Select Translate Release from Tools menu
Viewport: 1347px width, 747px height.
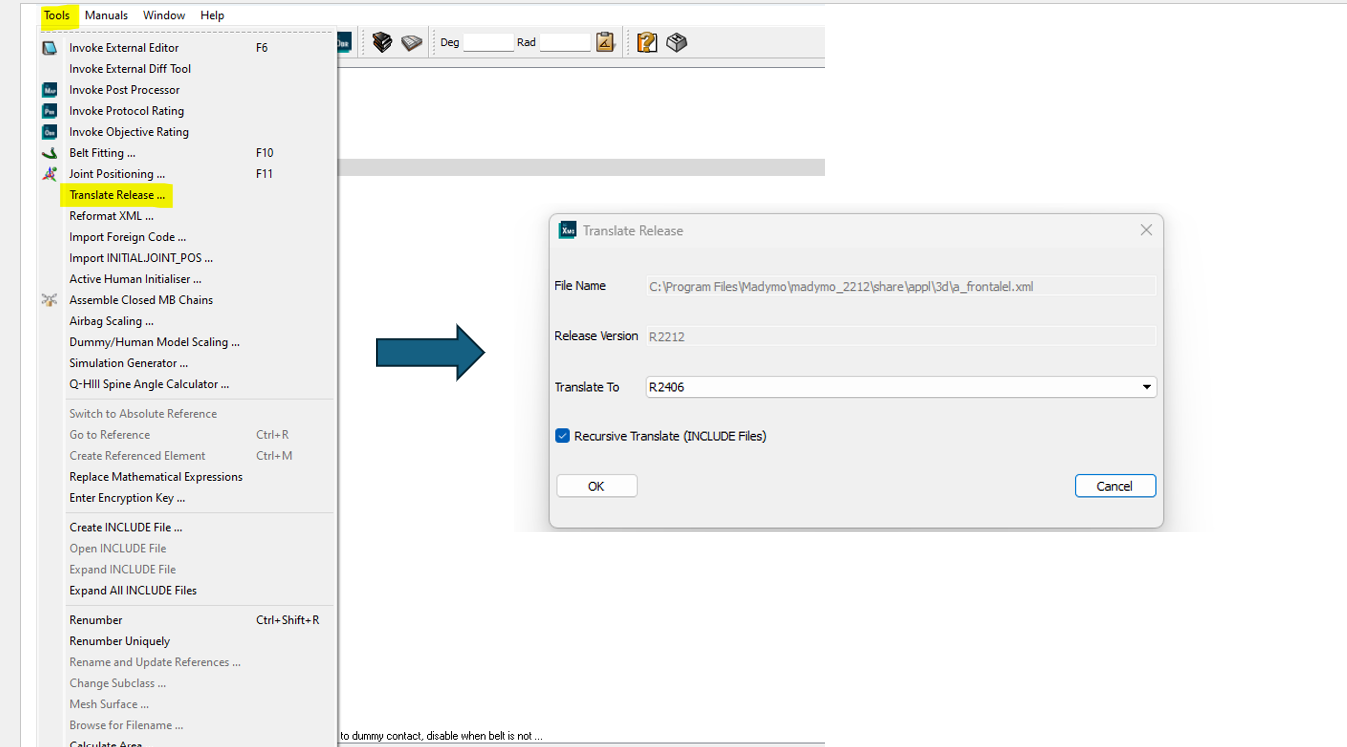point(116,194)
